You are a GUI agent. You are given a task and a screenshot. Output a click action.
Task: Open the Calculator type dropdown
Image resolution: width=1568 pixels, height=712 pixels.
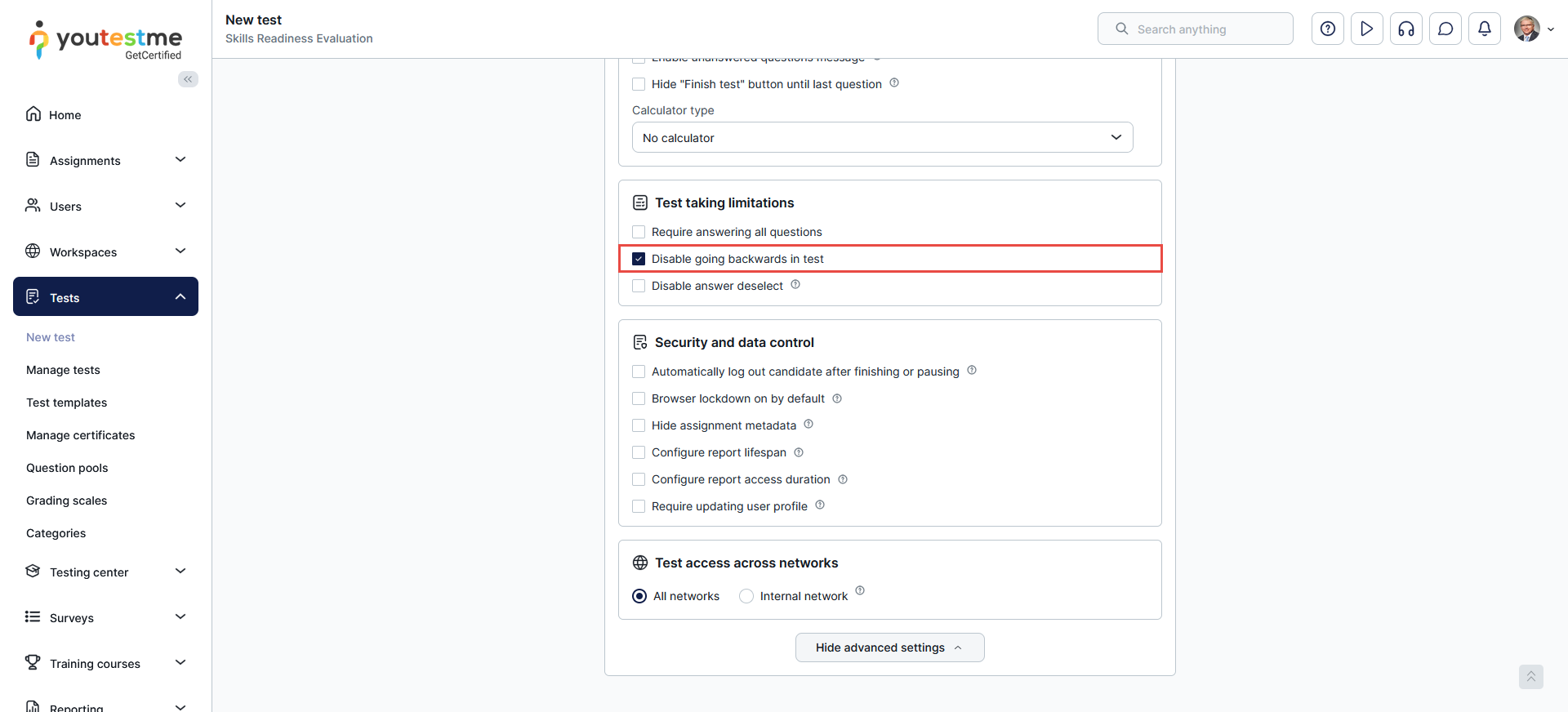tap(882, 138)
